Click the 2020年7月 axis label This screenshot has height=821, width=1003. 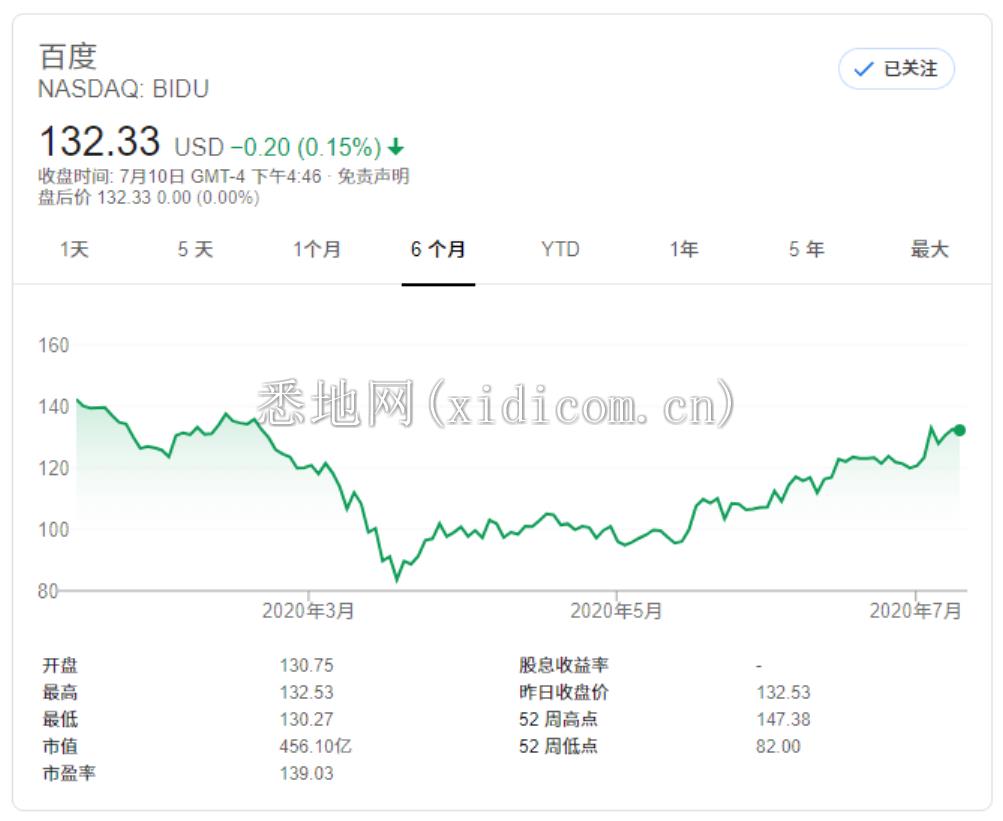pos(915,611)
